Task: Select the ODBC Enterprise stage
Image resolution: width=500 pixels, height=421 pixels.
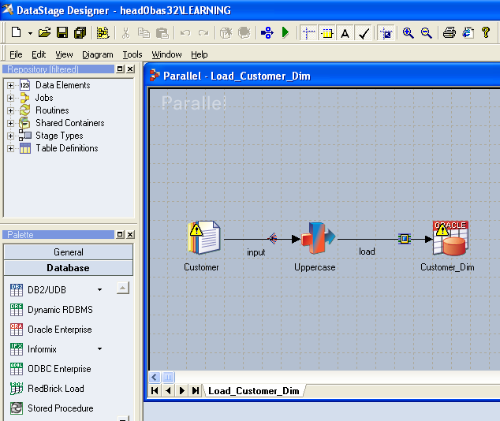Action: [x=50, y=369]
